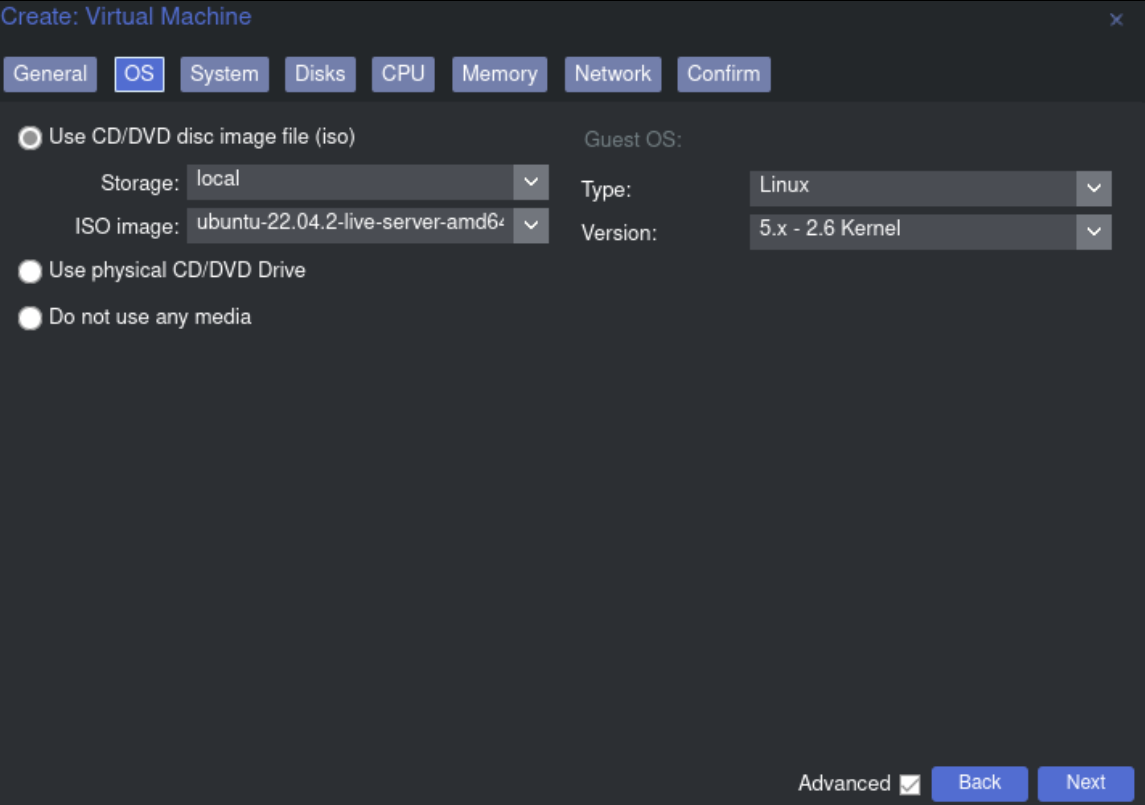Viewport: 1145px width, 805px height.
Task: Go to the Disks tab
Action: (x=320, y=74)
